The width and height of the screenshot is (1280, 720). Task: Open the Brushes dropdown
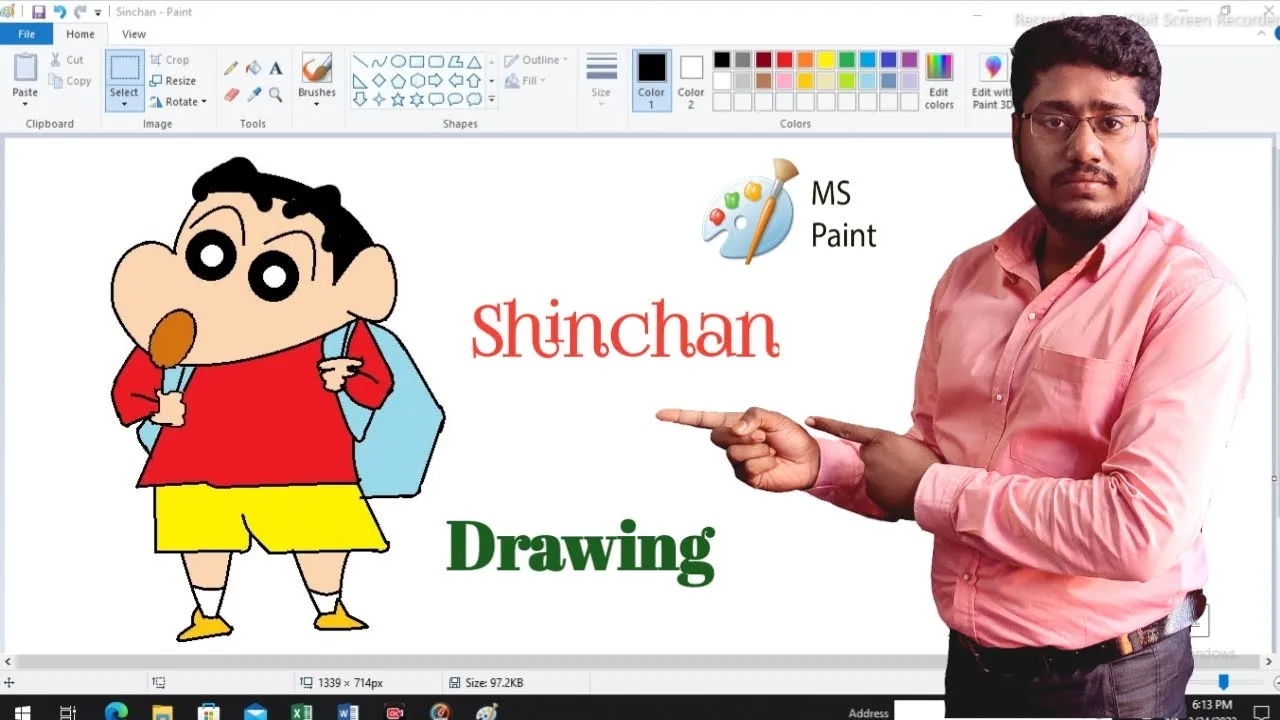point(317,80)
